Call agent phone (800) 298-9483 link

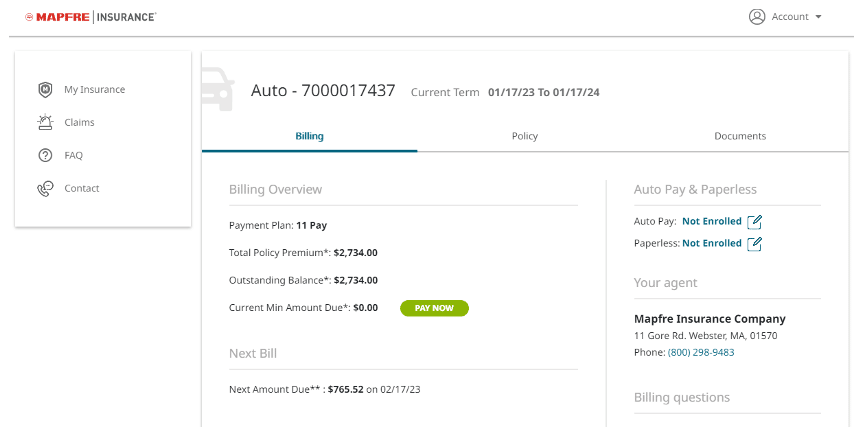point(701,353)
